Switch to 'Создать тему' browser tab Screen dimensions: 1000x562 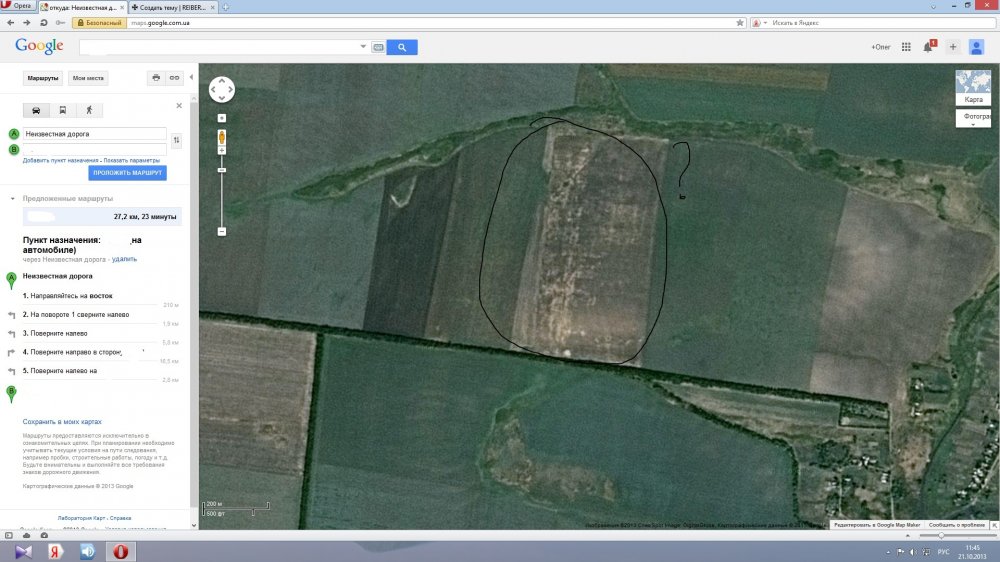tap(172, 6)
